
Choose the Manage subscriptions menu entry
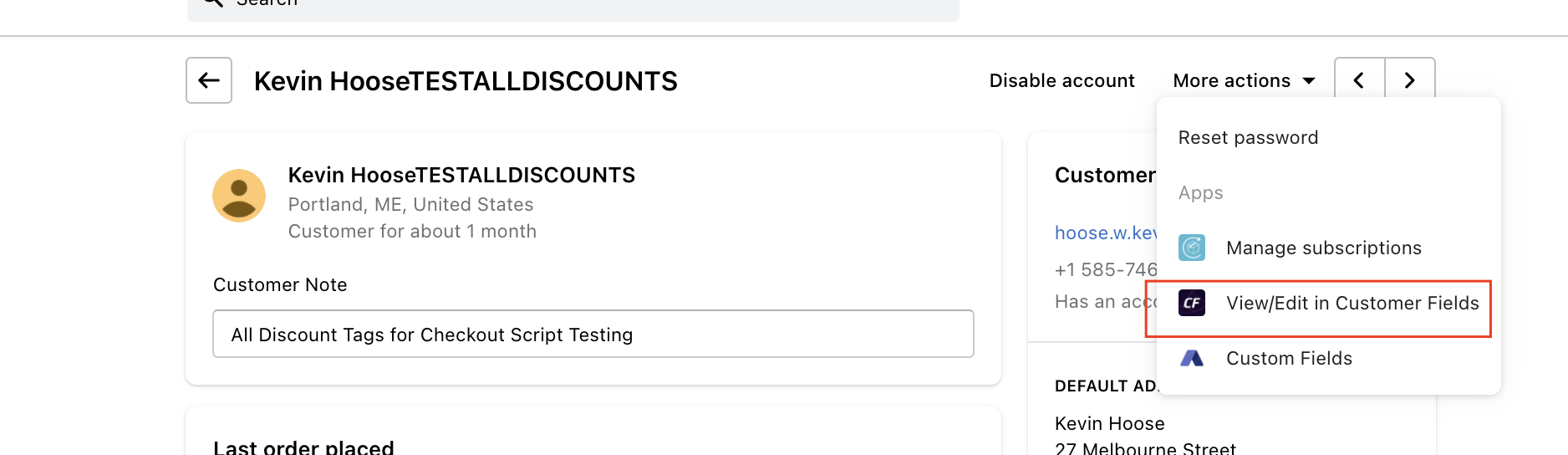pyautogui.click(x=1323, y=248)
